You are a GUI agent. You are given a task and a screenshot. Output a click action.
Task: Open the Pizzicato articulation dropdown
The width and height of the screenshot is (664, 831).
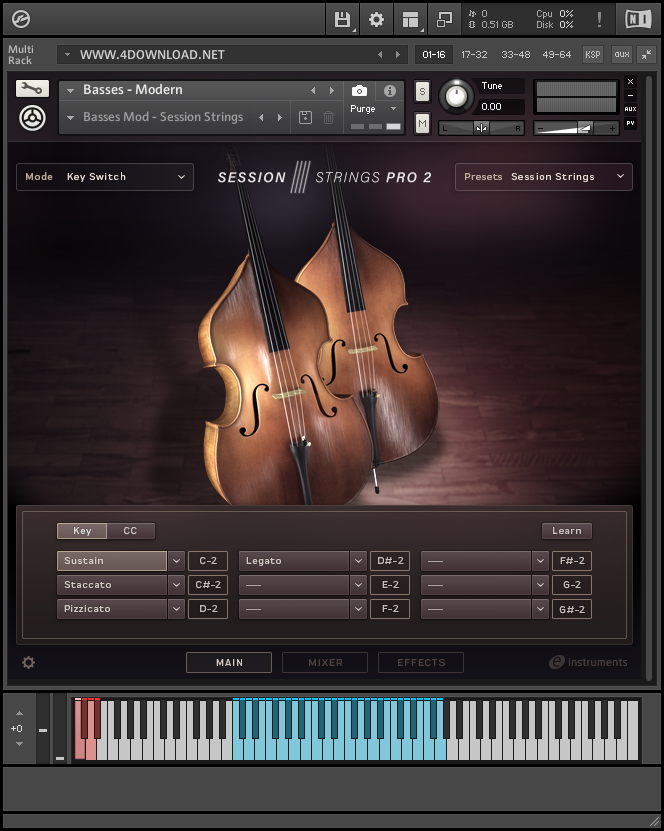point(176,609)
